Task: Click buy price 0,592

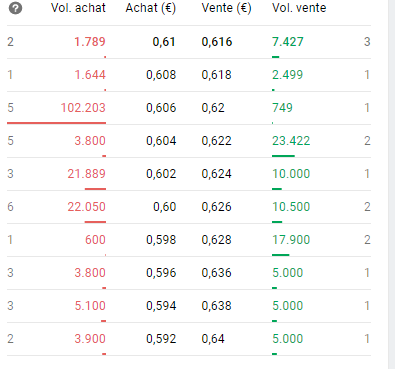Action: [161, 339]
